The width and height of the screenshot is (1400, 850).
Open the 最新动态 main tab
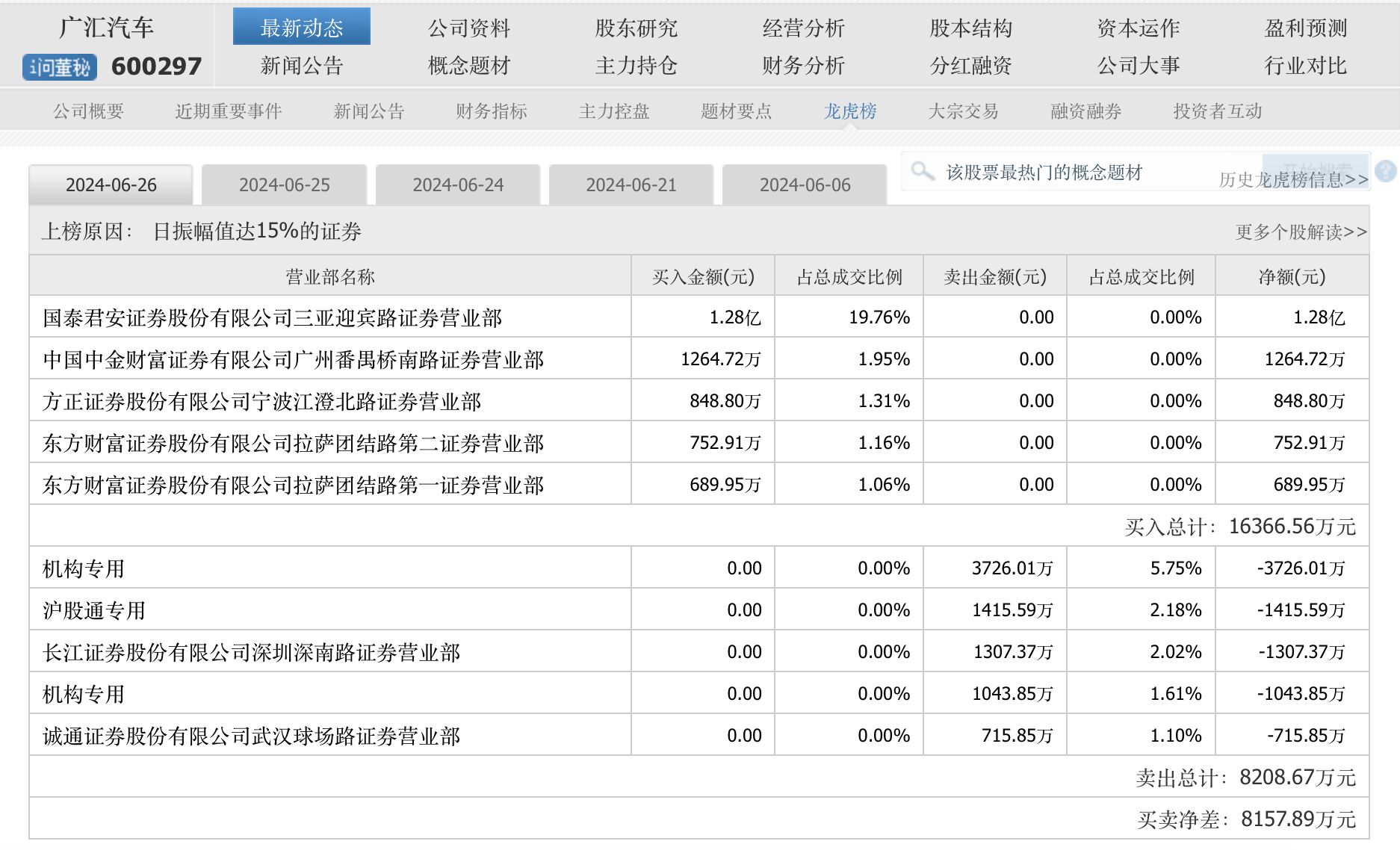(x=301, y=28)
